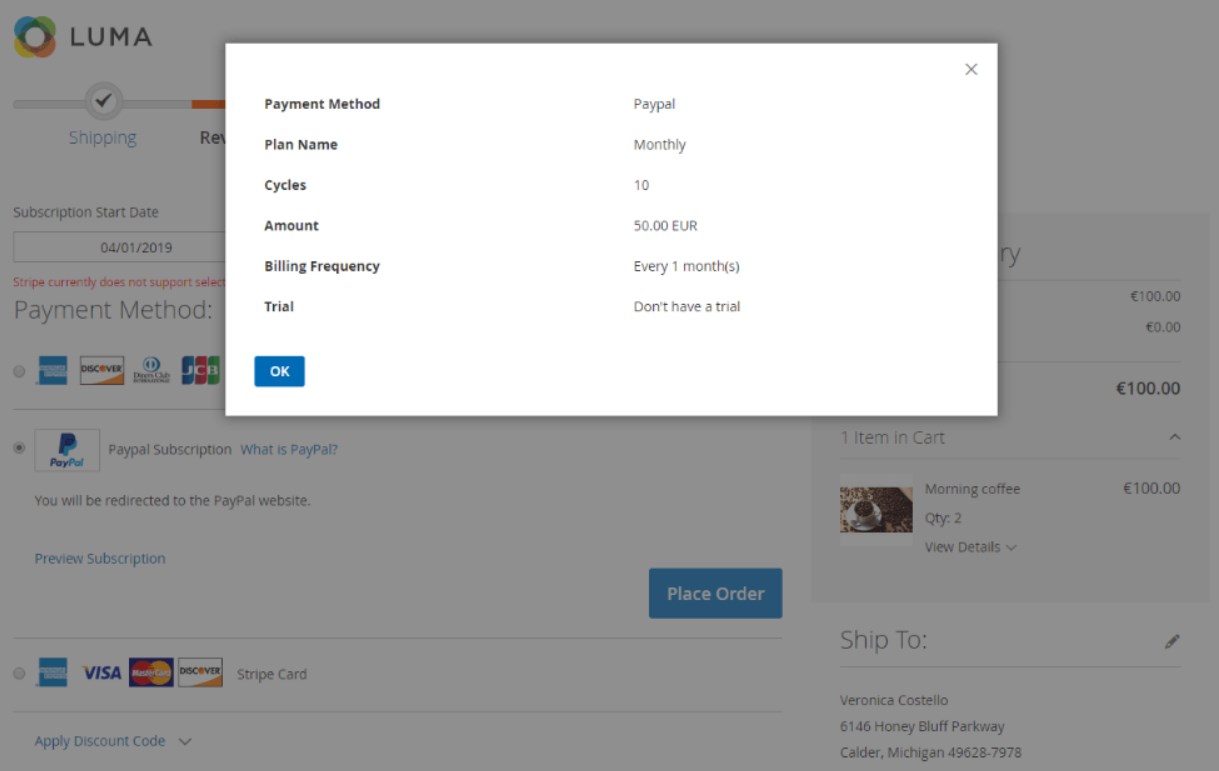Click the MasterCard logo
This screenshot has width=1219, height=771.
point(151,673)
